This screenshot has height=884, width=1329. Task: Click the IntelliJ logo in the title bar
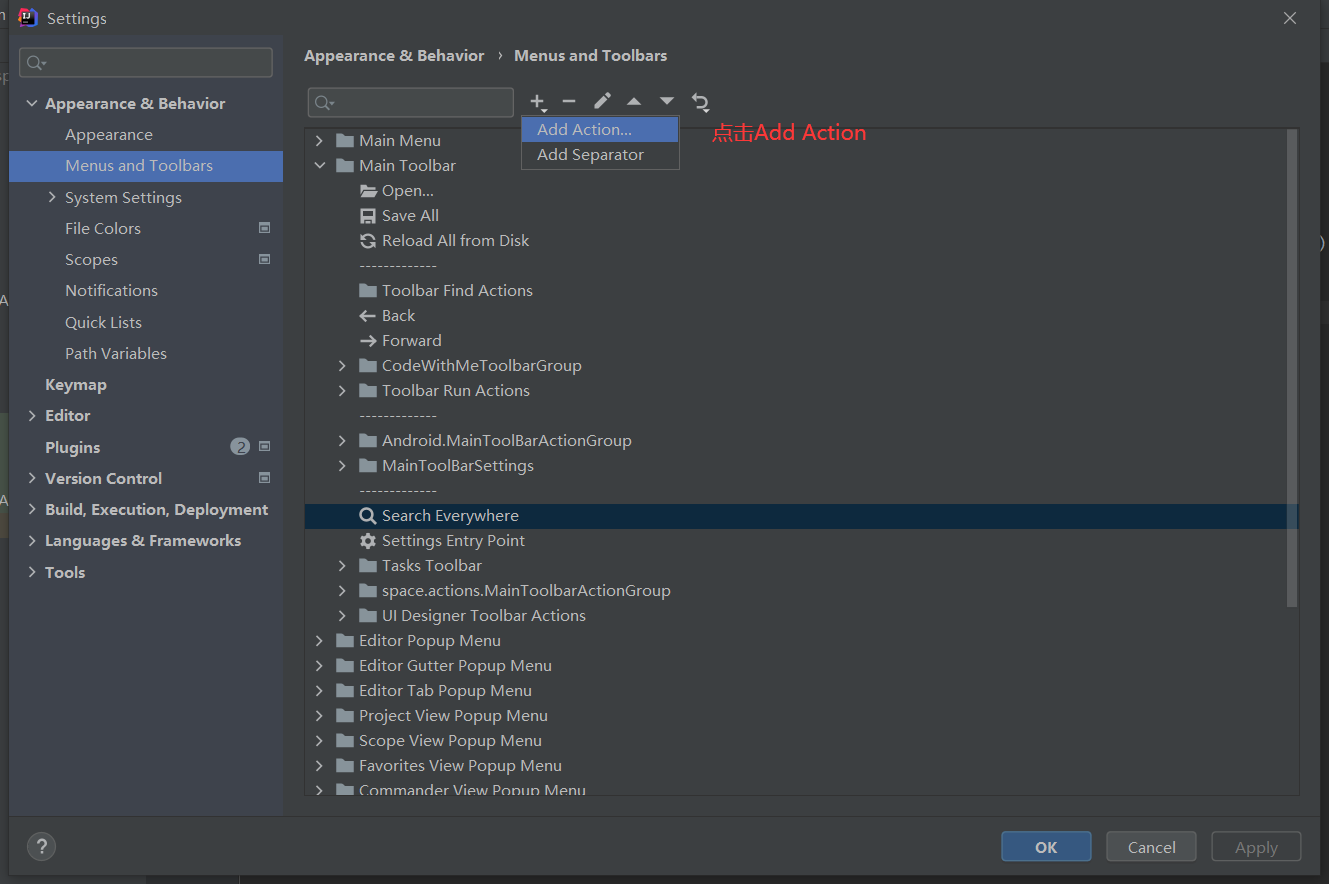pos(28,18)
